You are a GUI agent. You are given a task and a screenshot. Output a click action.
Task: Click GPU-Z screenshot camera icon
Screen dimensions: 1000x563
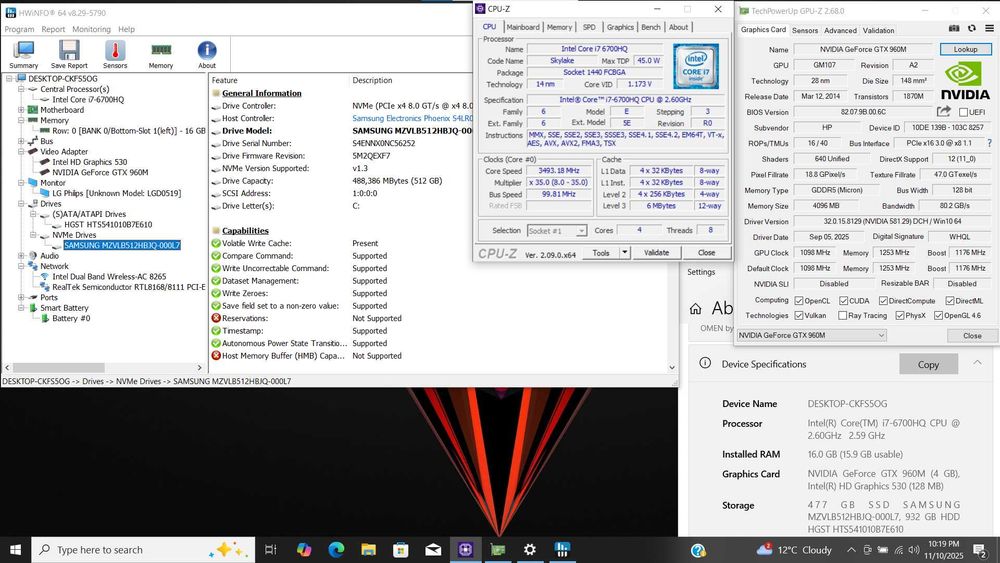pyautogui.click(x=954, y=29)
